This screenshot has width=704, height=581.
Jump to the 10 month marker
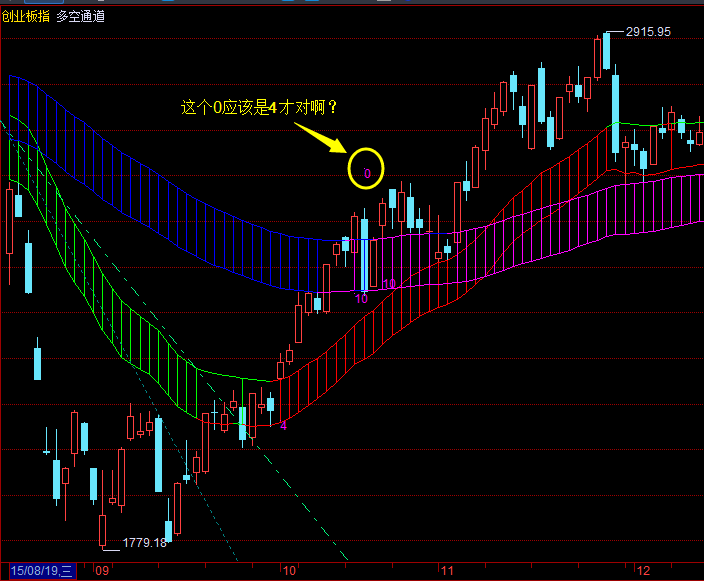coord(289,571)
